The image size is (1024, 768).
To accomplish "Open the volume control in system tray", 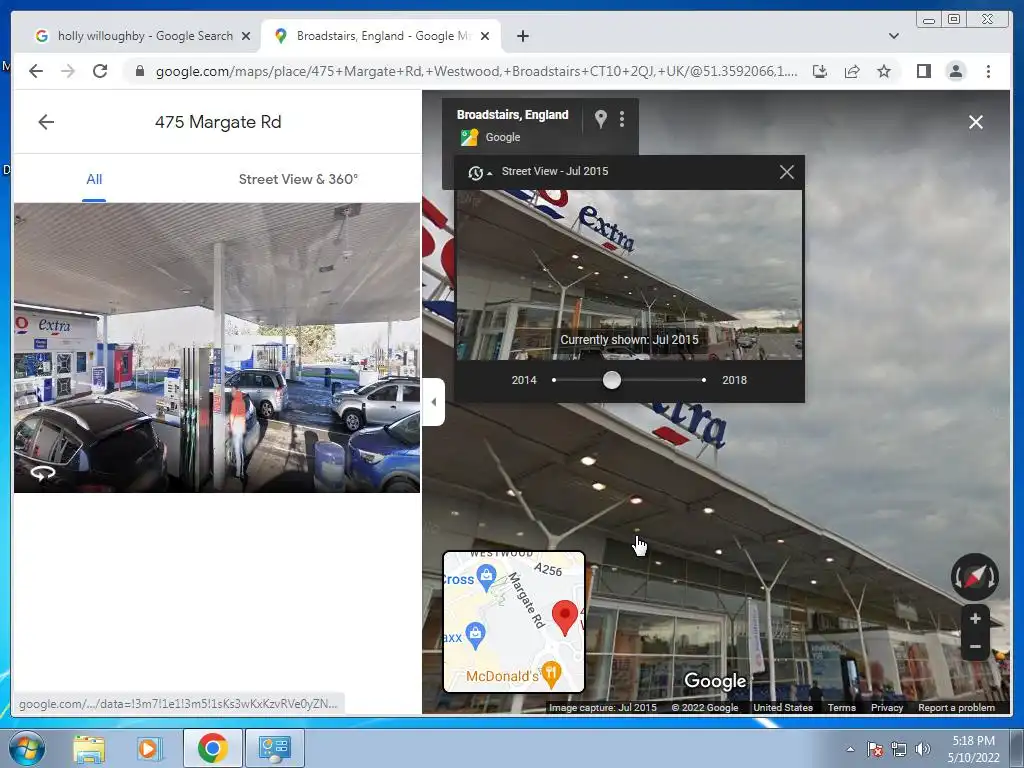I will pos(922,749).
